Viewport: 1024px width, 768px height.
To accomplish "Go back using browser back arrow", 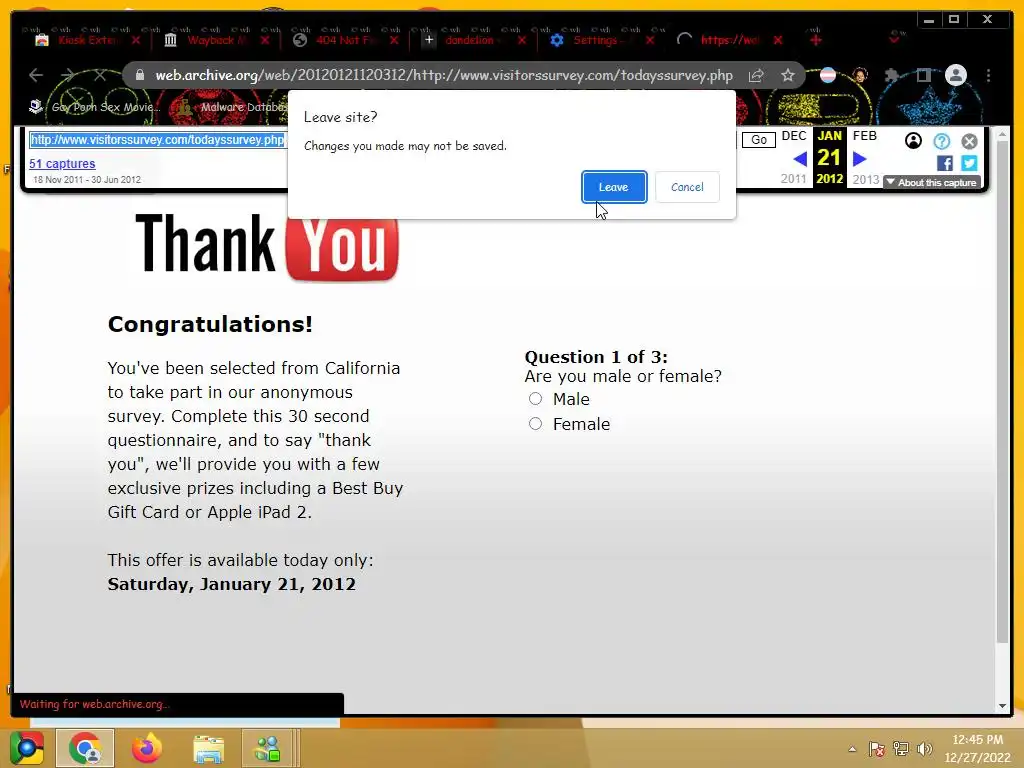I will point(36,76).
